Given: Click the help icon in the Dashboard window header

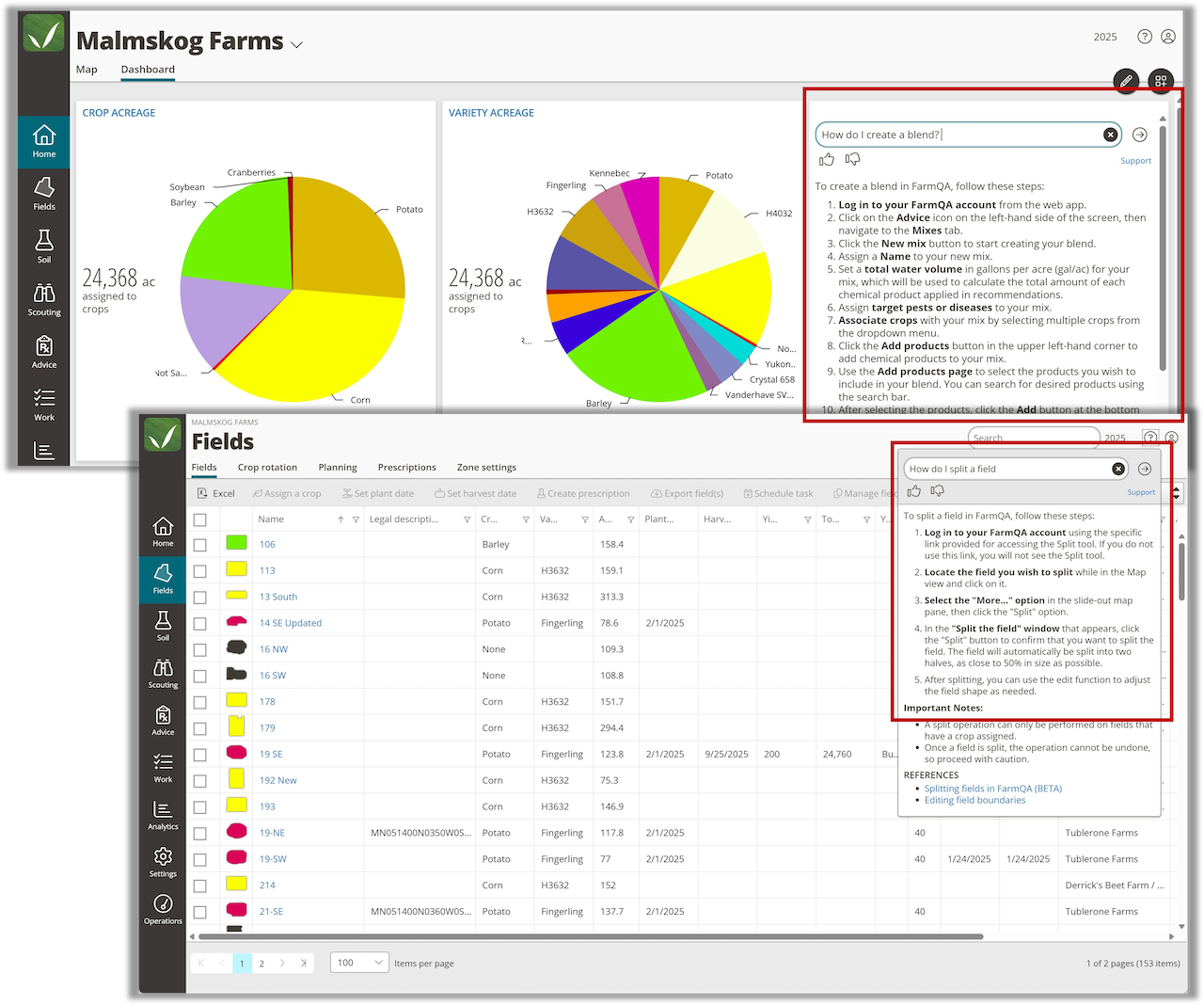Looking at the screenshot, I should point(1145,37).
